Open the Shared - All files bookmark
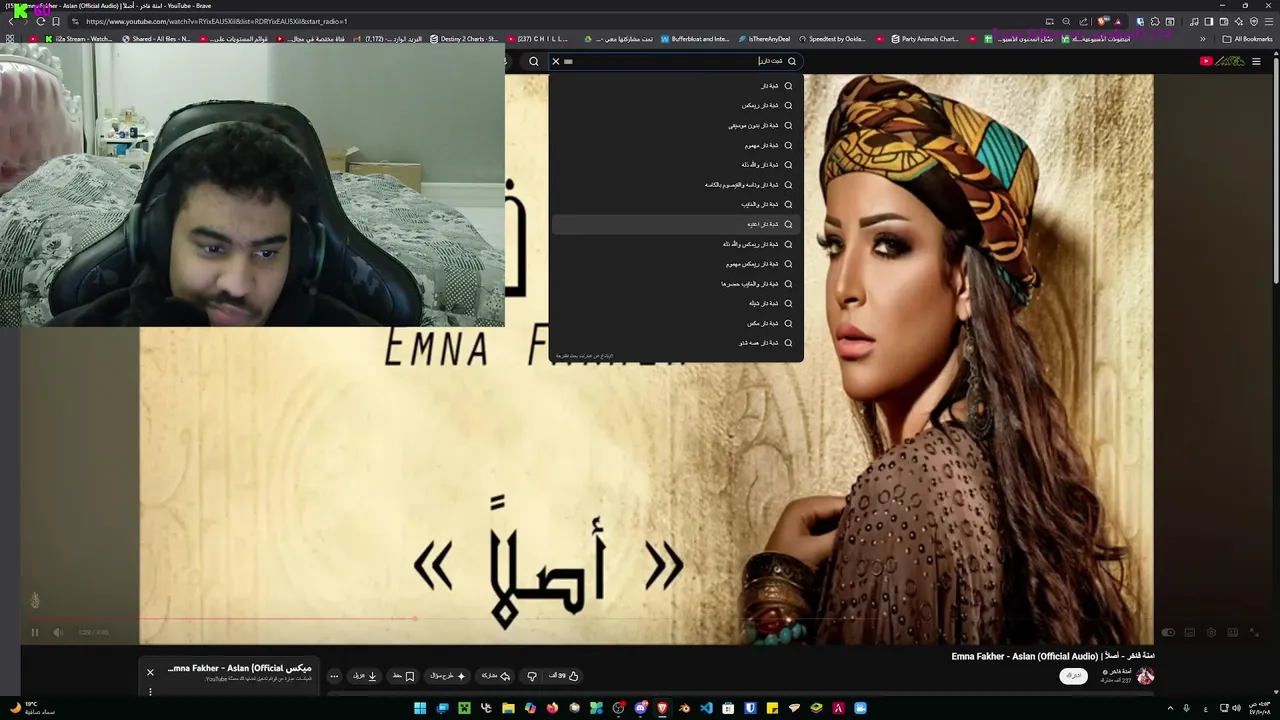1280x720 pixels. click(x=156, y=39)
